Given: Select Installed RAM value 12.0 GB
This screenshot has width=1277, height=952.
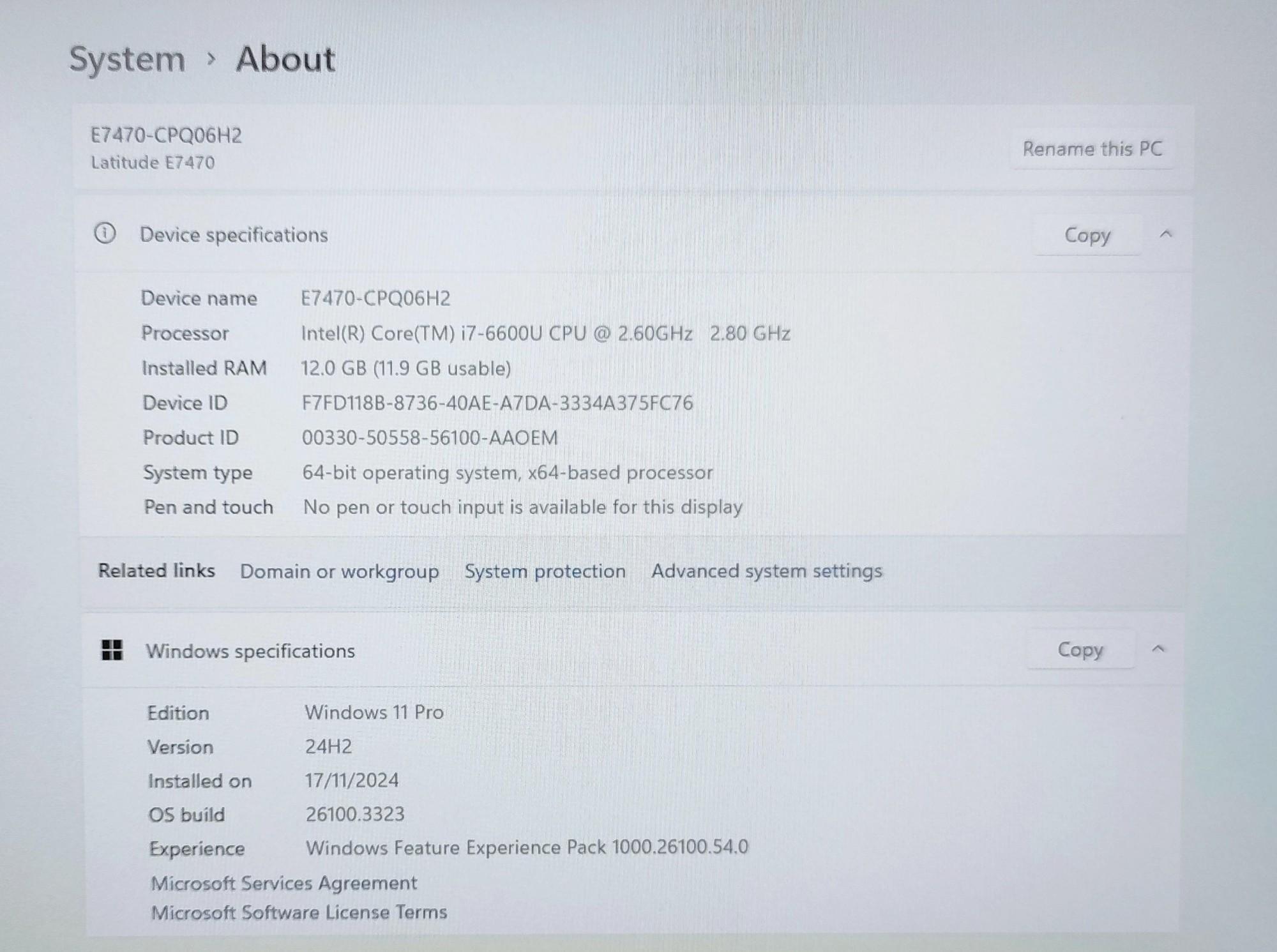Looking at the screenshot, I should pos(406,368).
